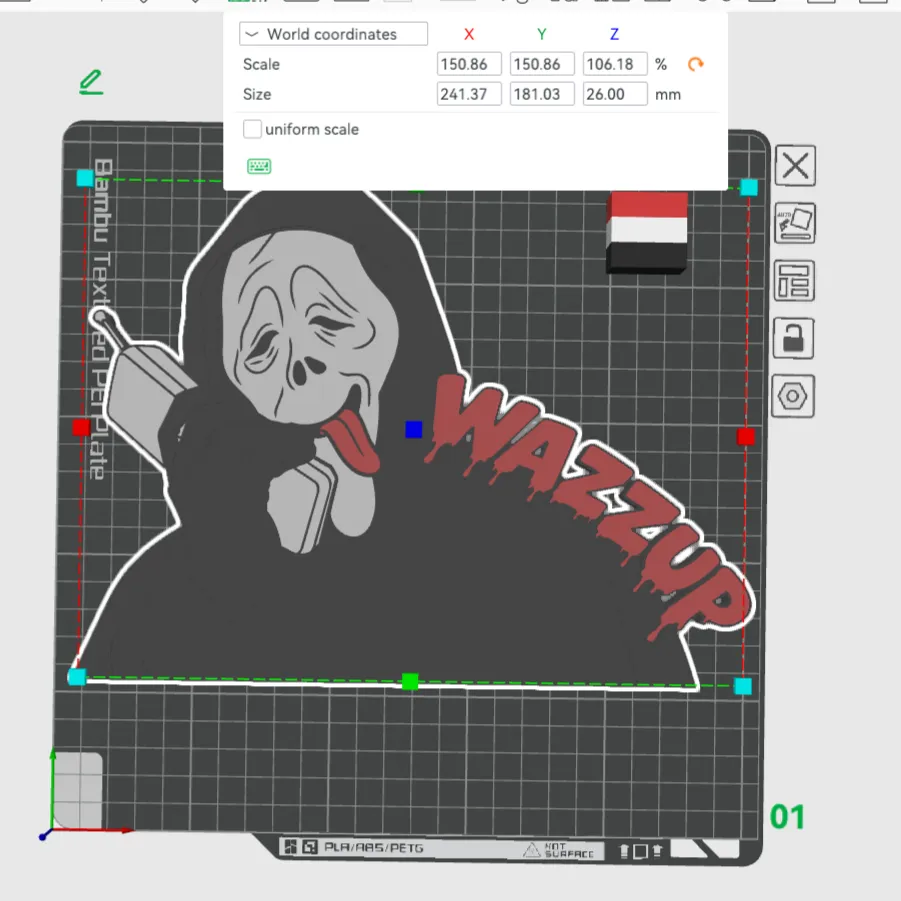Edit the Size Y value 181.03
The width and height of the screenshot is (901, 901).
tap(542, 94)
